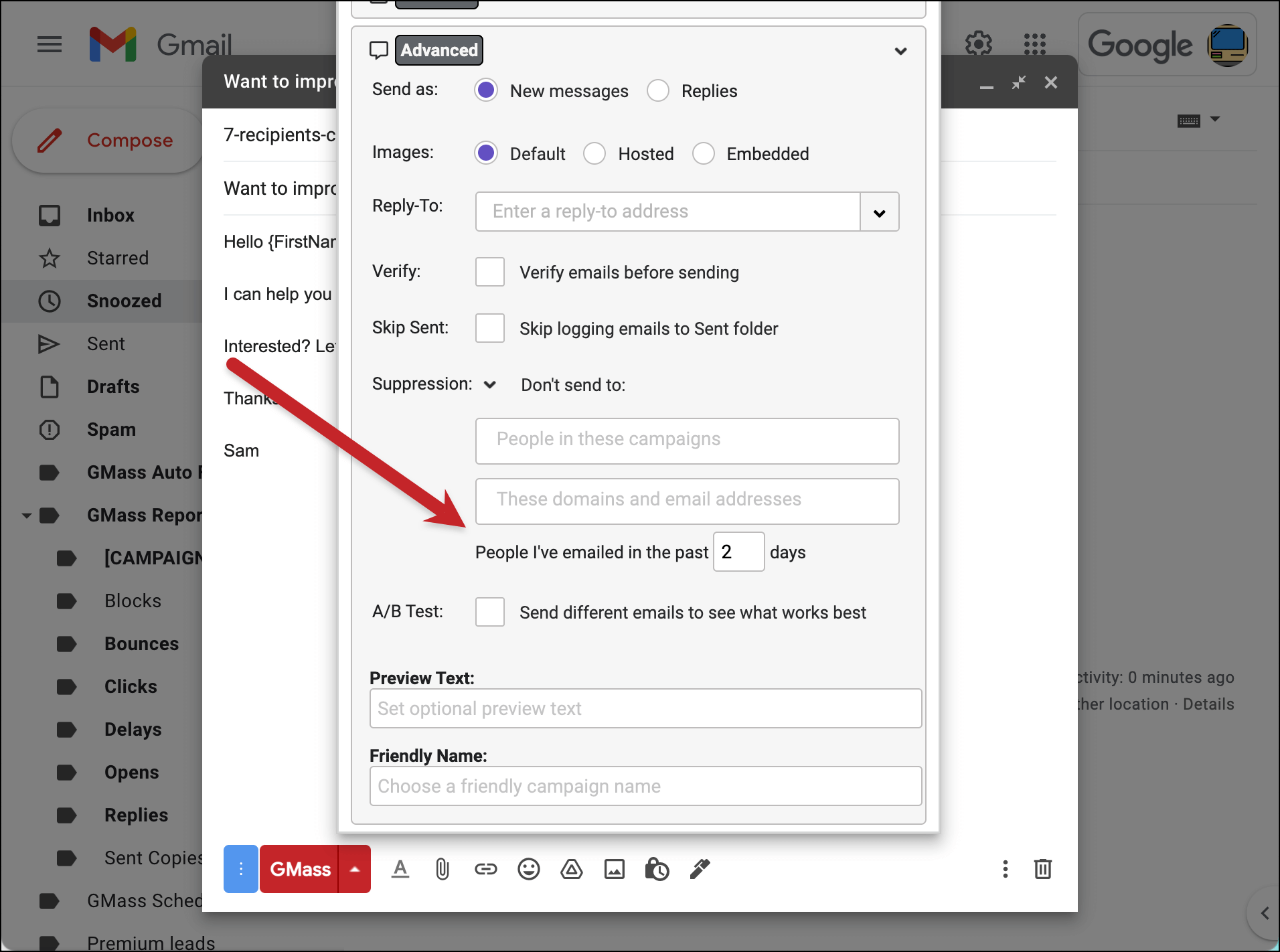1280x952 pixels.
Task: Click the insert signature pen icon
Action: (700, 869)
